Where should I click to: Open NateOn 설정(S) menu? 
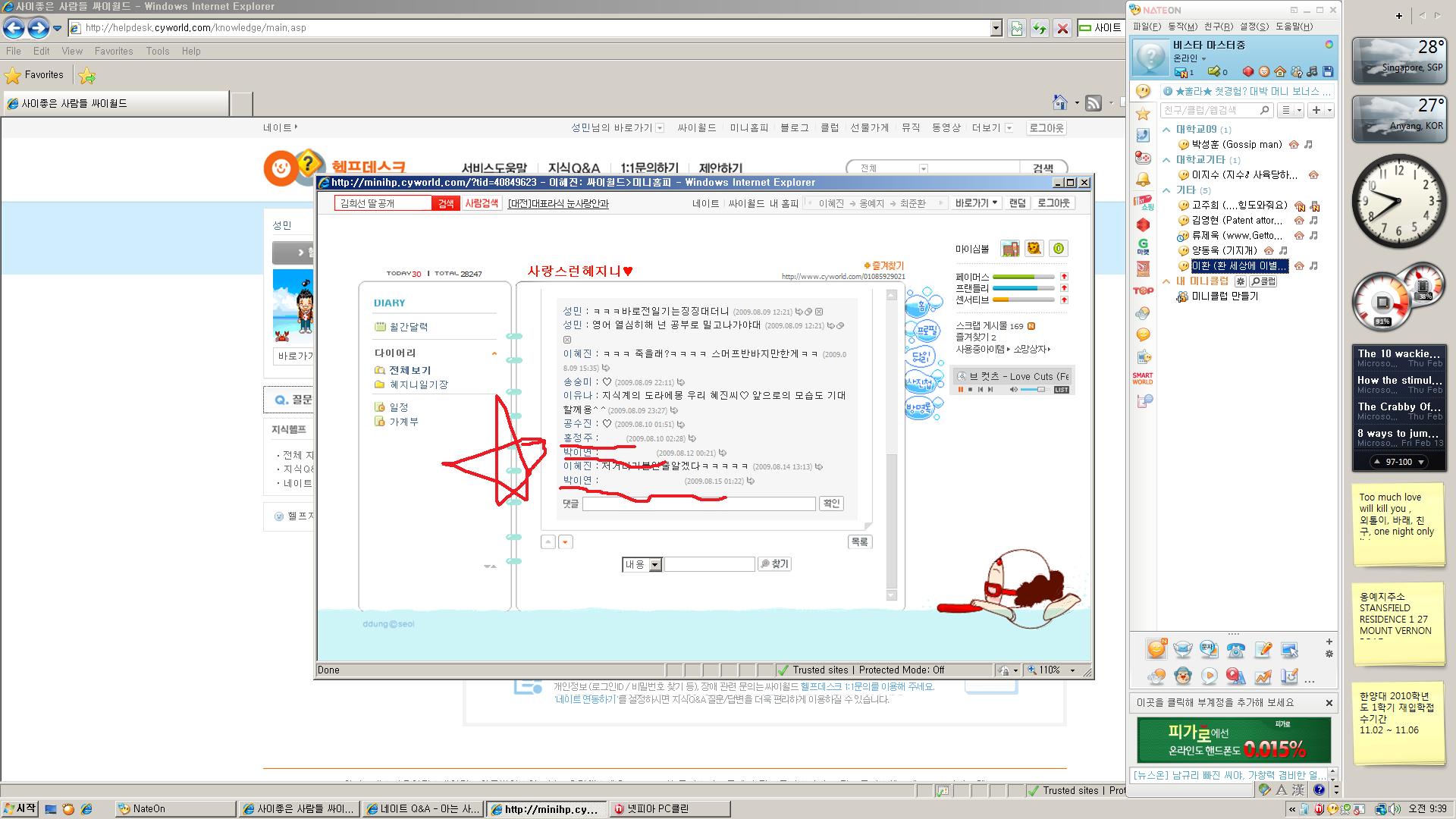click(1254, 27)
